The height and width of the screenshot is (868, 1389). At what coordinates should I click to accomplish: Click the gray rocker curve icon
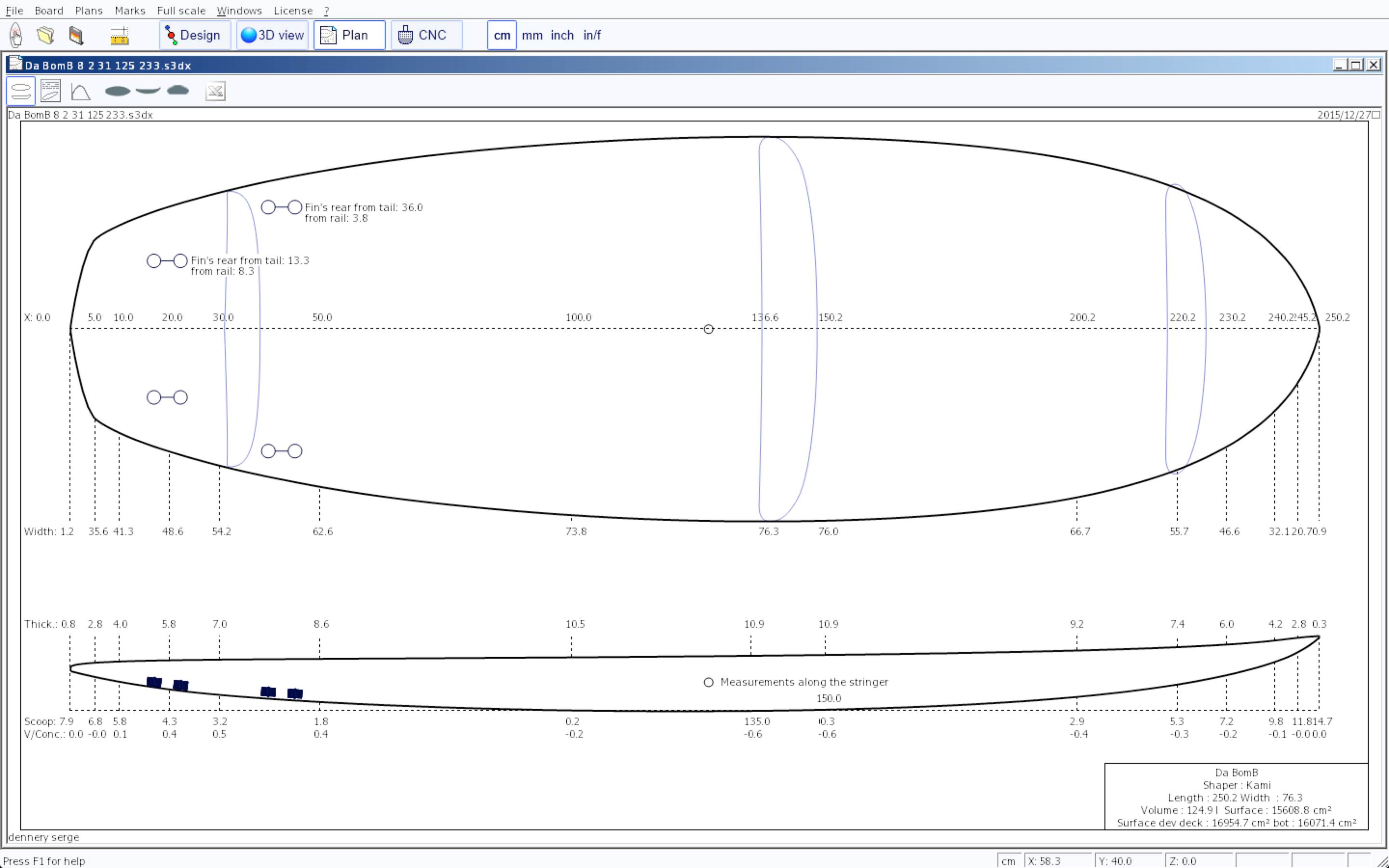coord(148,91)
